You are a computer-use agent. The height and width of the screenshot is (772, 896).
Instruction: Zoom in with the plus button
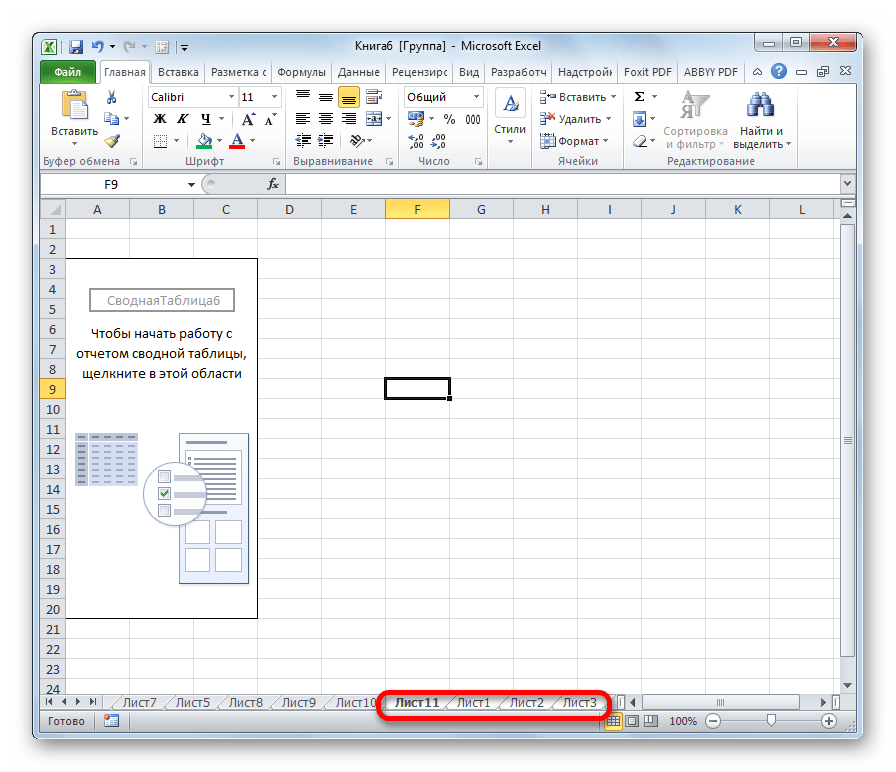coord(829,721)
